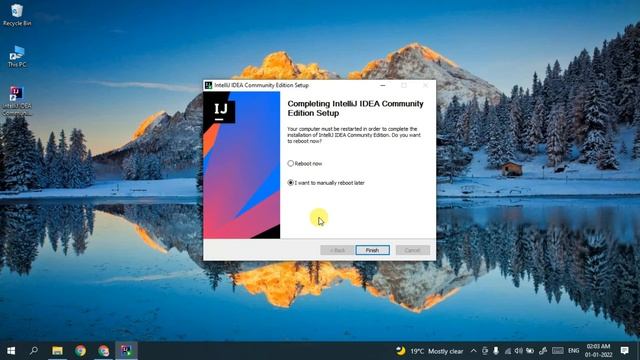Select the This PC desktop icon
The width and height of the screenshot is (640, 360).
17,56
